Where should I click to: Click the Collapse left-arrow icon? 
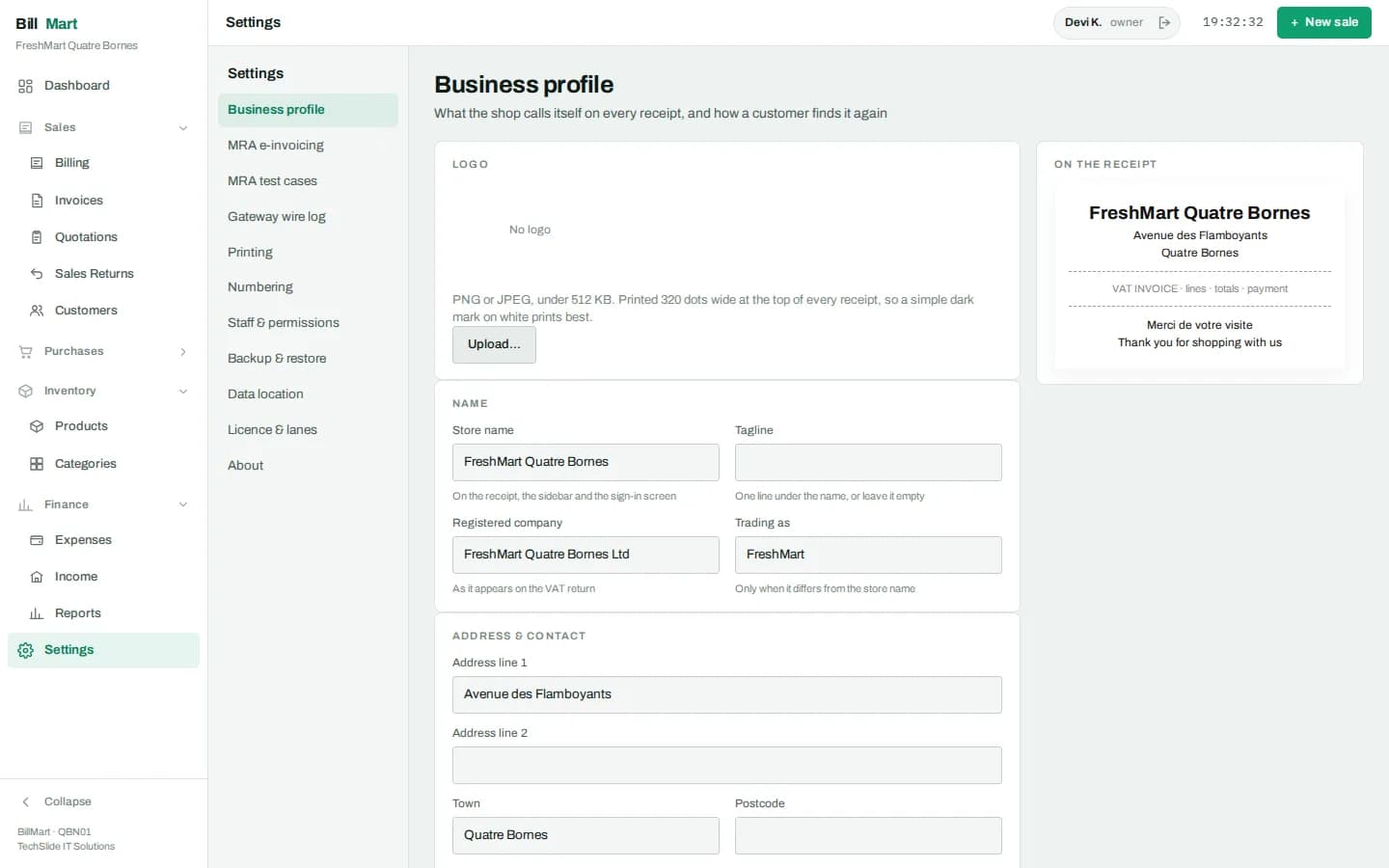coord(26,802)
